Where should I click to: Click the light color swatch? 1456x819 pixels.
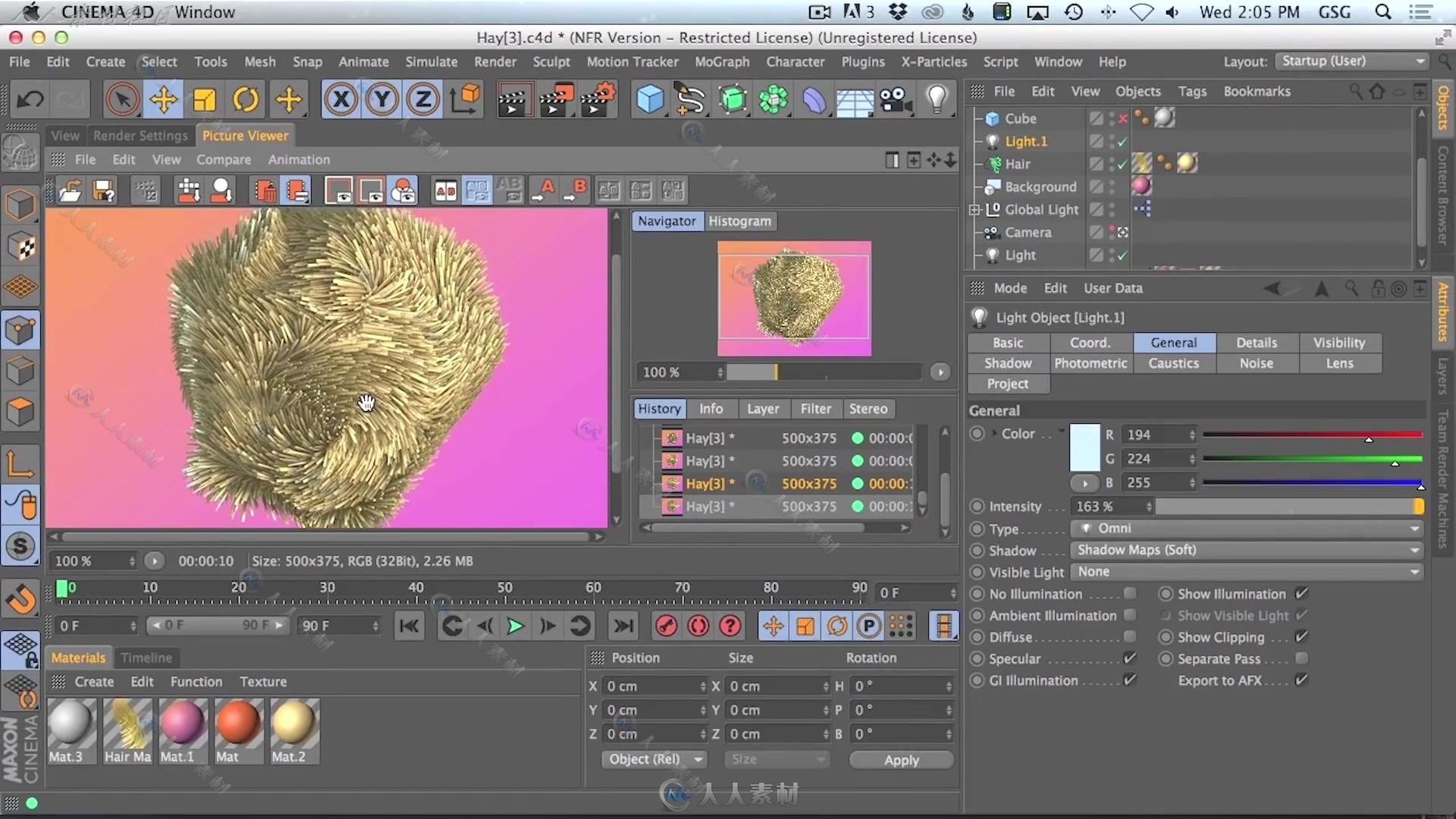pyautogui.click(x=1084, y=447)
